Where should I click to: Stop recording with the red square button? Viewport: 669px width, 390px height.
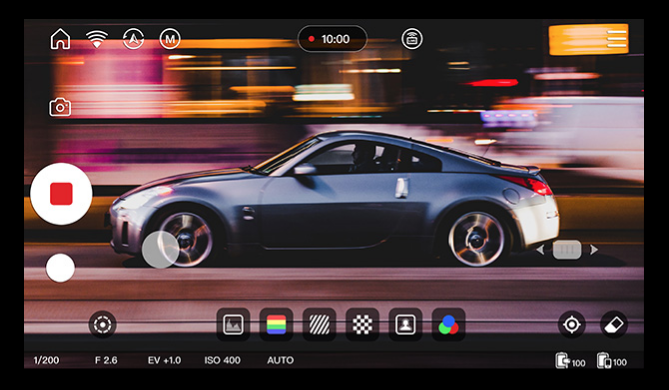point(61,194)
